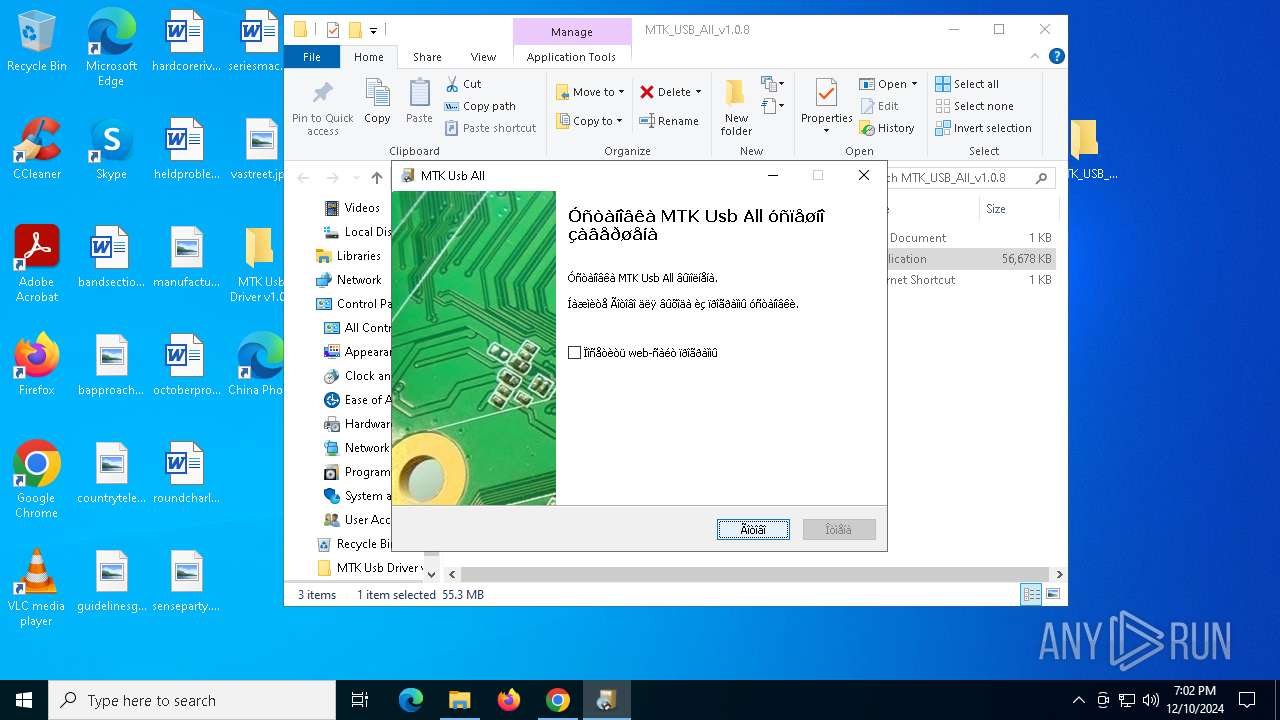Click the Edit command in ribbon

[879, 106]
